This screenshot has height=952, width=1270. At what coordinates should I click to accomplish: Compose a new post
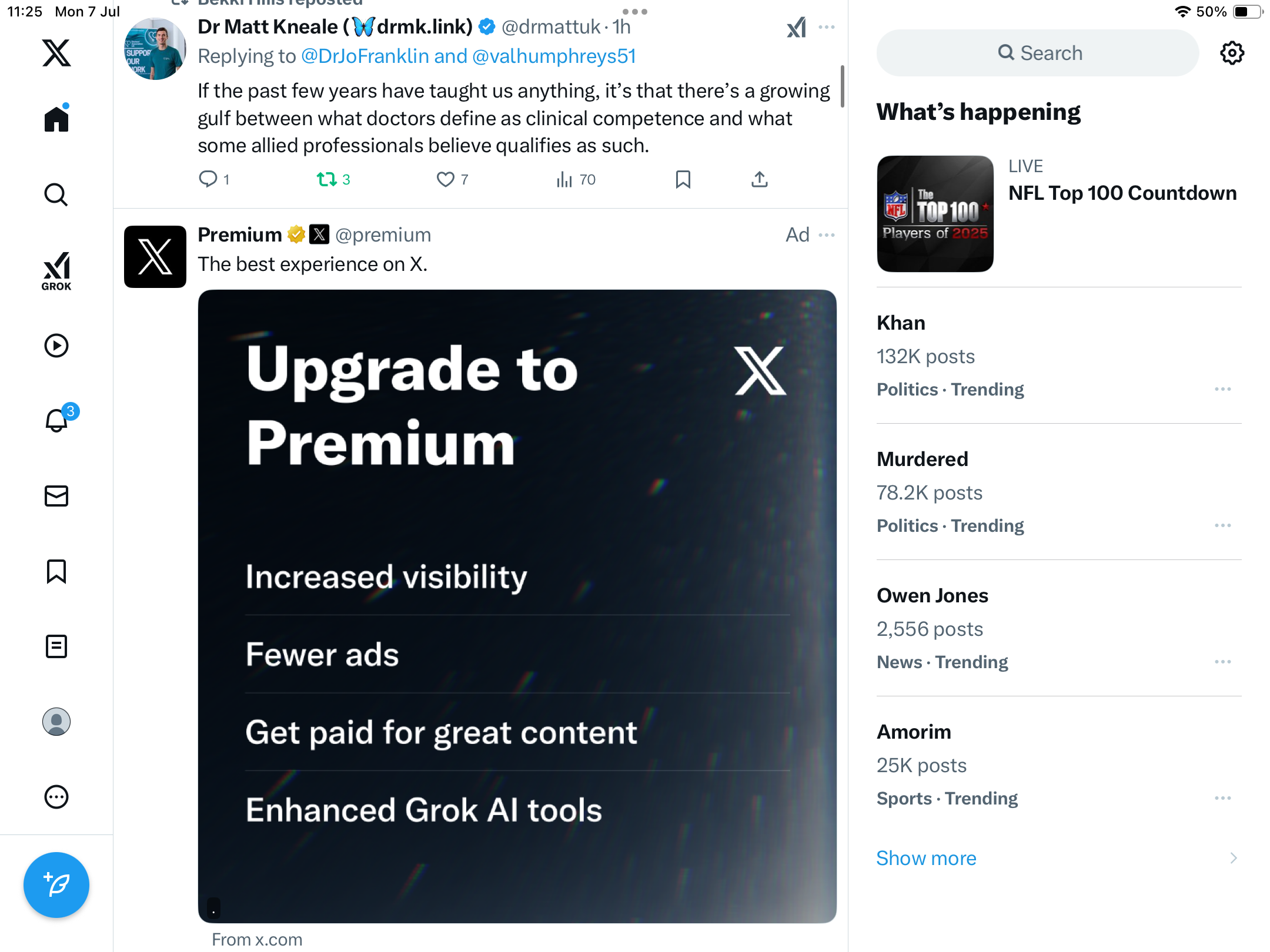tap(56, 884)
